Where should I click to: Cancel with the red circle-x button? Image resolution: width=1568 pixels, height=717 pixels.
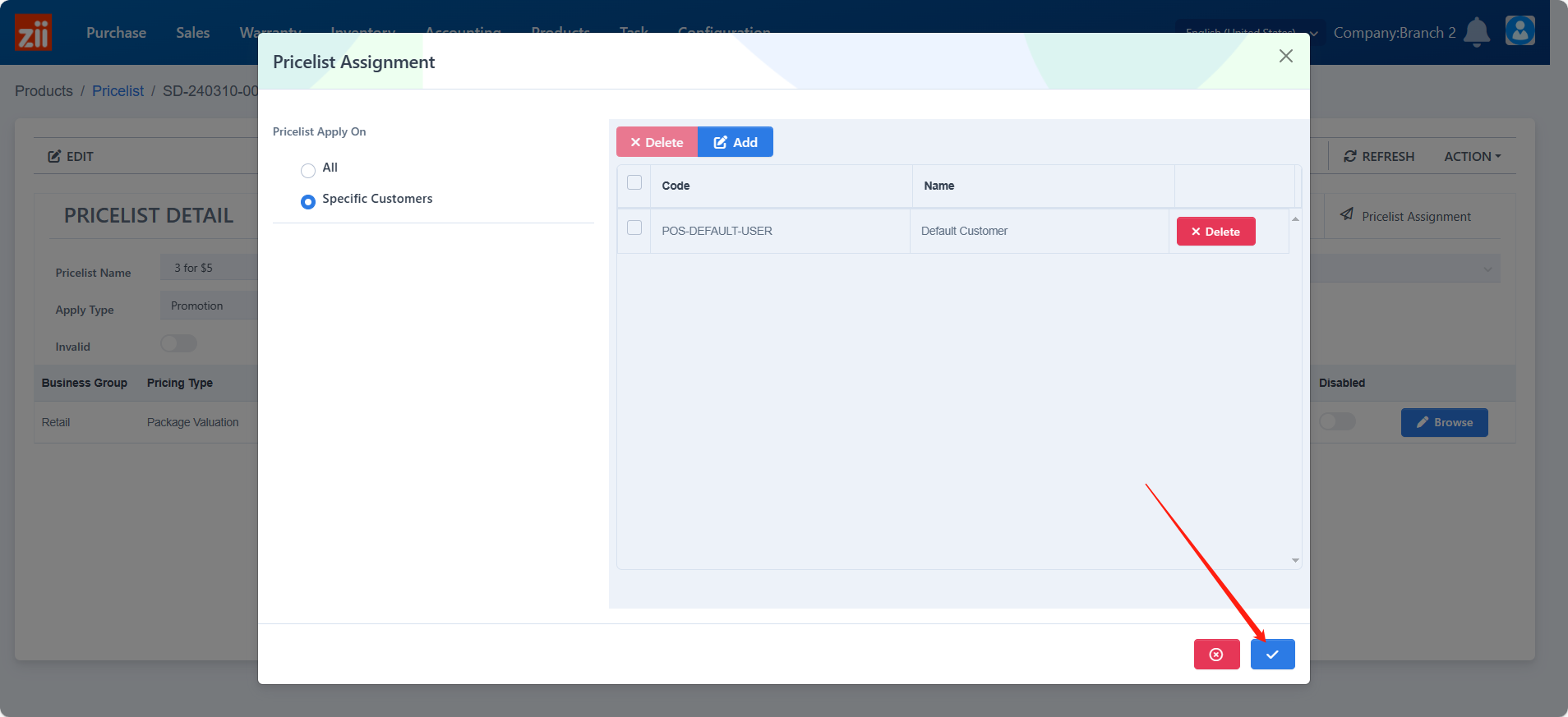[1216, 655]
